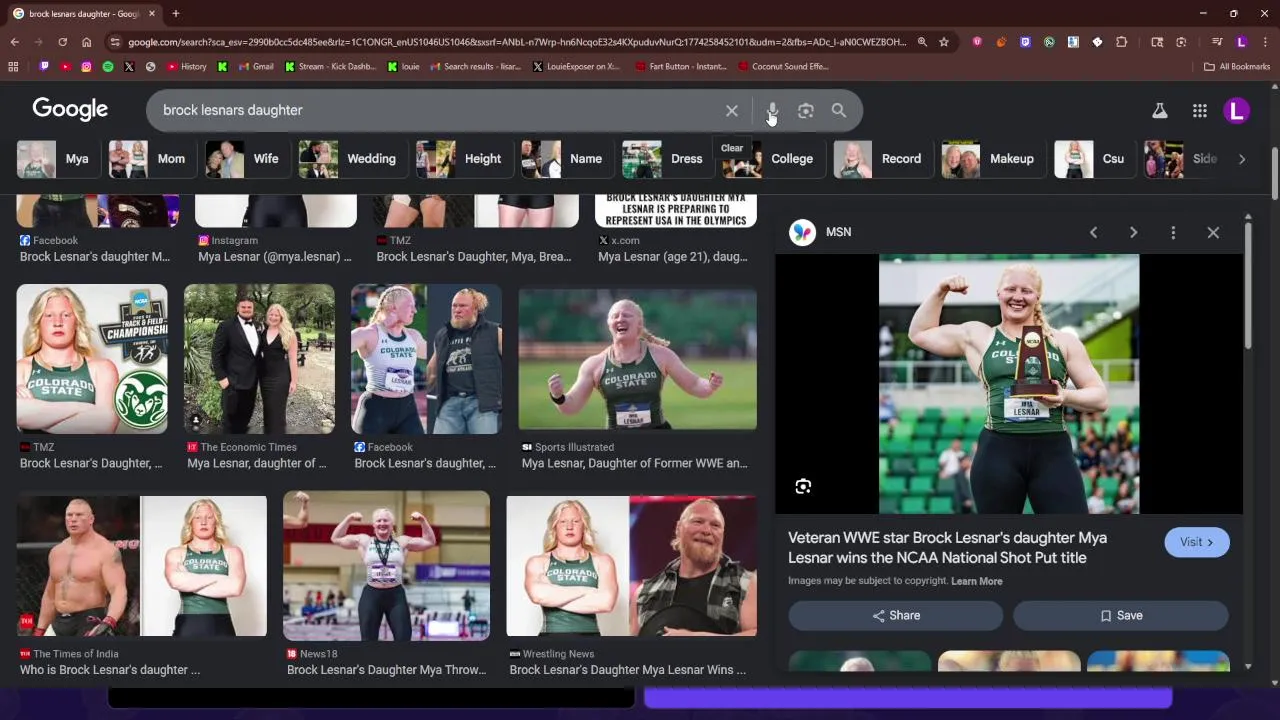Clear the search box with the X icon

pos(732,111)
